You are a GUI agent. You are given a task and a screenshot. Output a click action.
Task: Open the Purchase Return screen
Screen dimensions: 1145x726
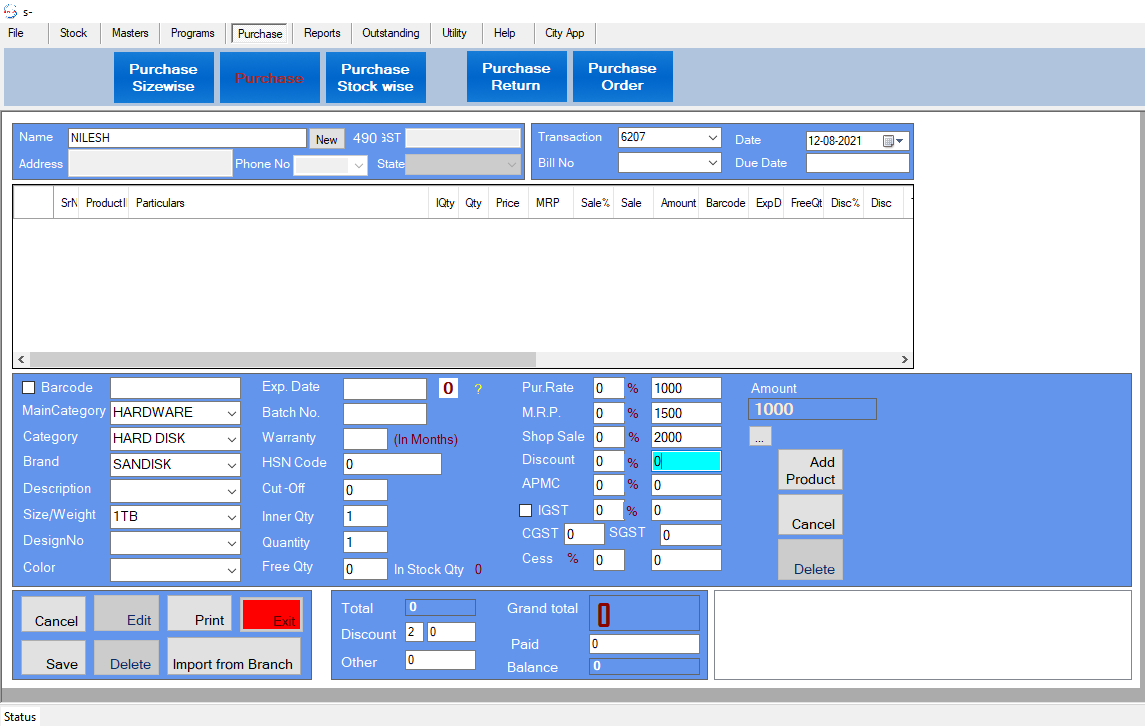[516, 77]
